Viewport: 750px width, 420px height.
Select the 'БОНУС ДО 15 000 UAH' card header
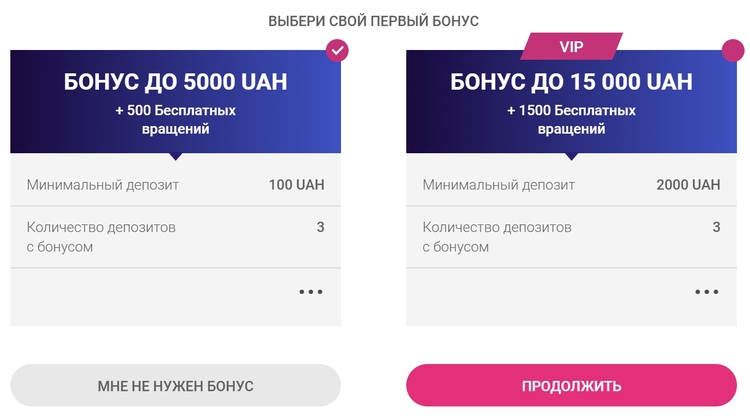coord(571,82)
